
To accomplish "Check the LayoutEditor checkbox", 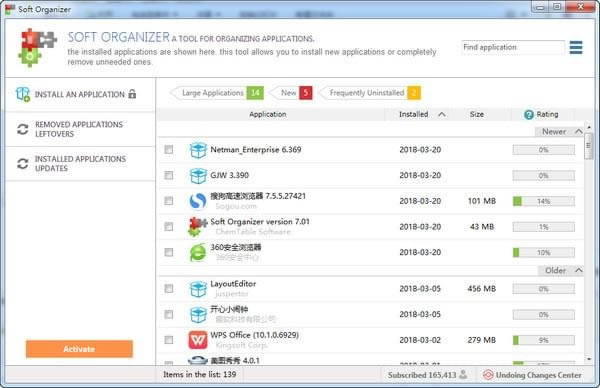I will [168, 289].
